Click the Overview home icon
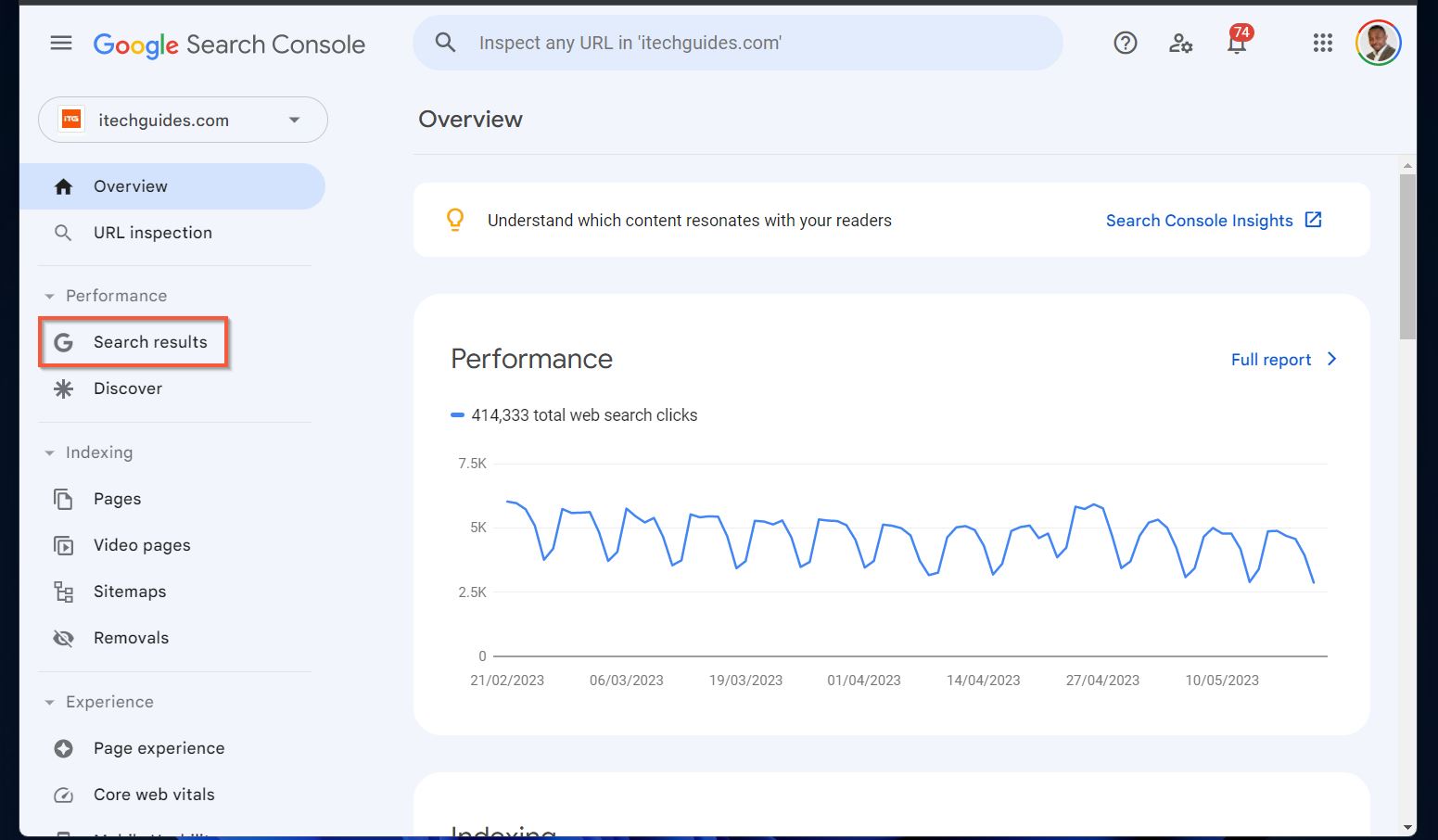This screenshot has width=1438, height=840. pyautogui.click(x=63, y=186)
